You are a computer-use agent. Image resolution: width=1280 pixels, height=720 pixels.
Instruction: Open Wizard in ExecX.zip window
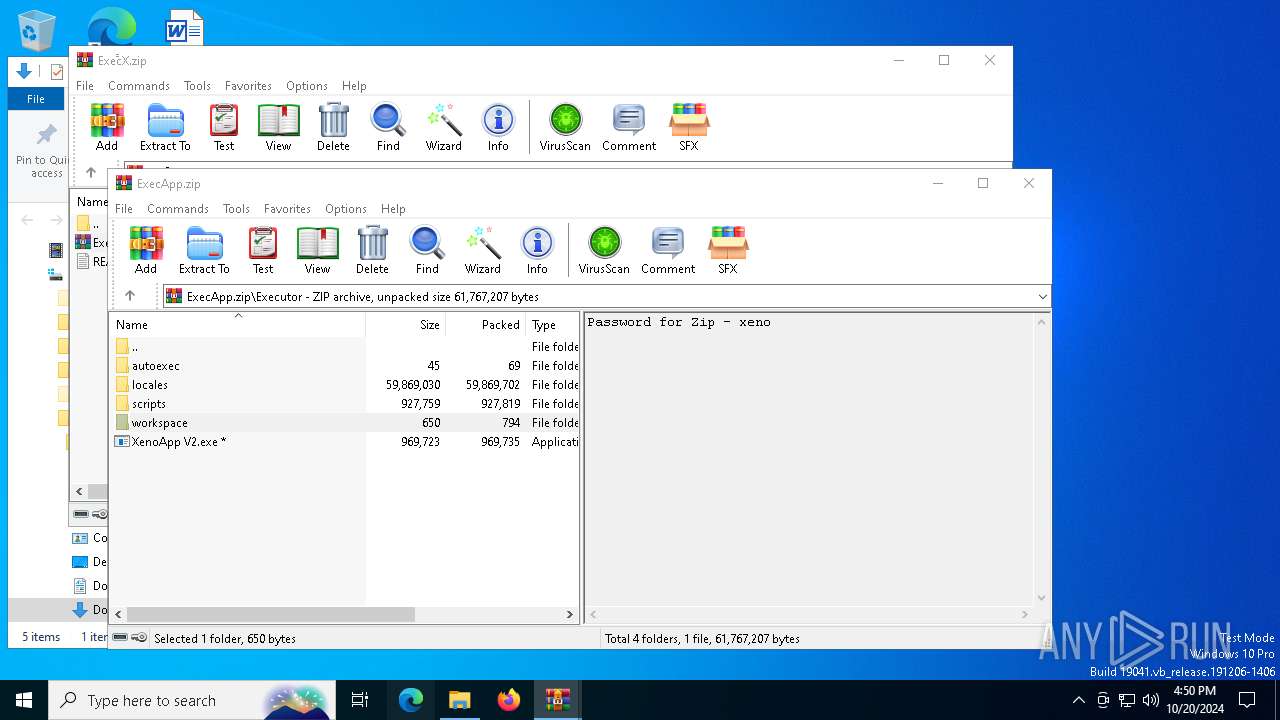tap(443, 127)
